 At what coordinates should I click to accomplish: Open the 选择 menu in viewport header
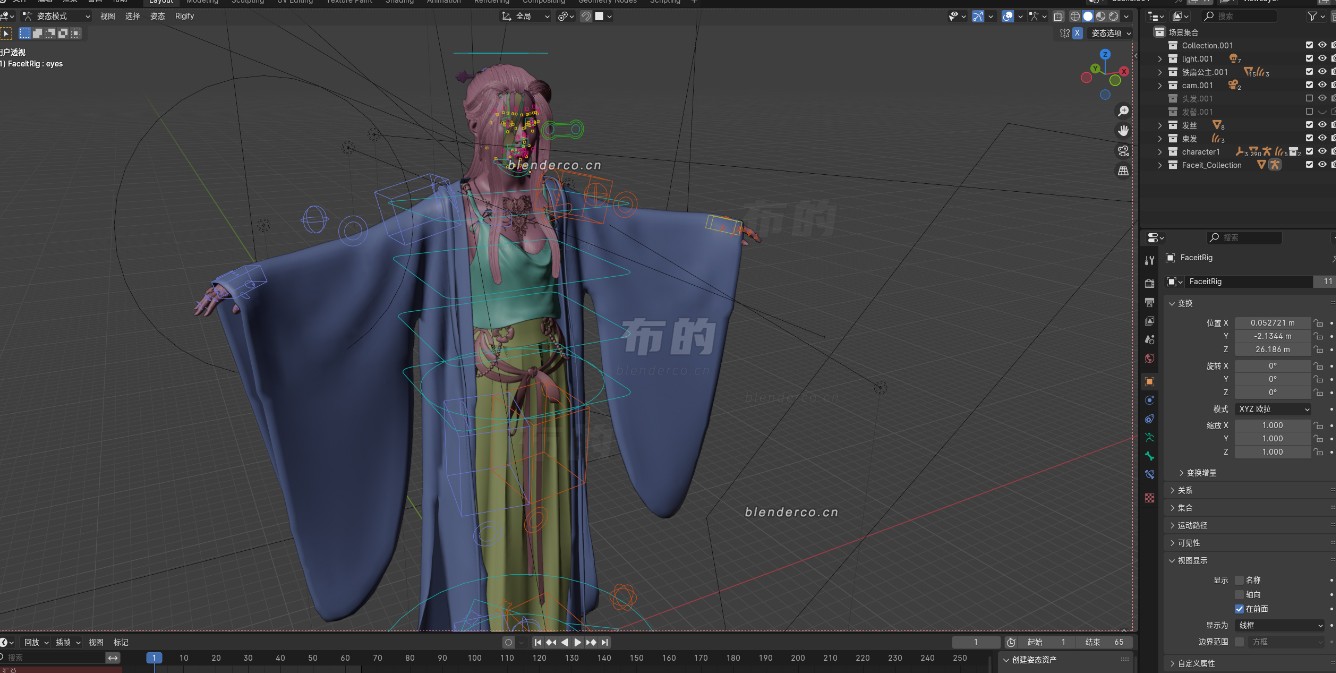[133, 16]
